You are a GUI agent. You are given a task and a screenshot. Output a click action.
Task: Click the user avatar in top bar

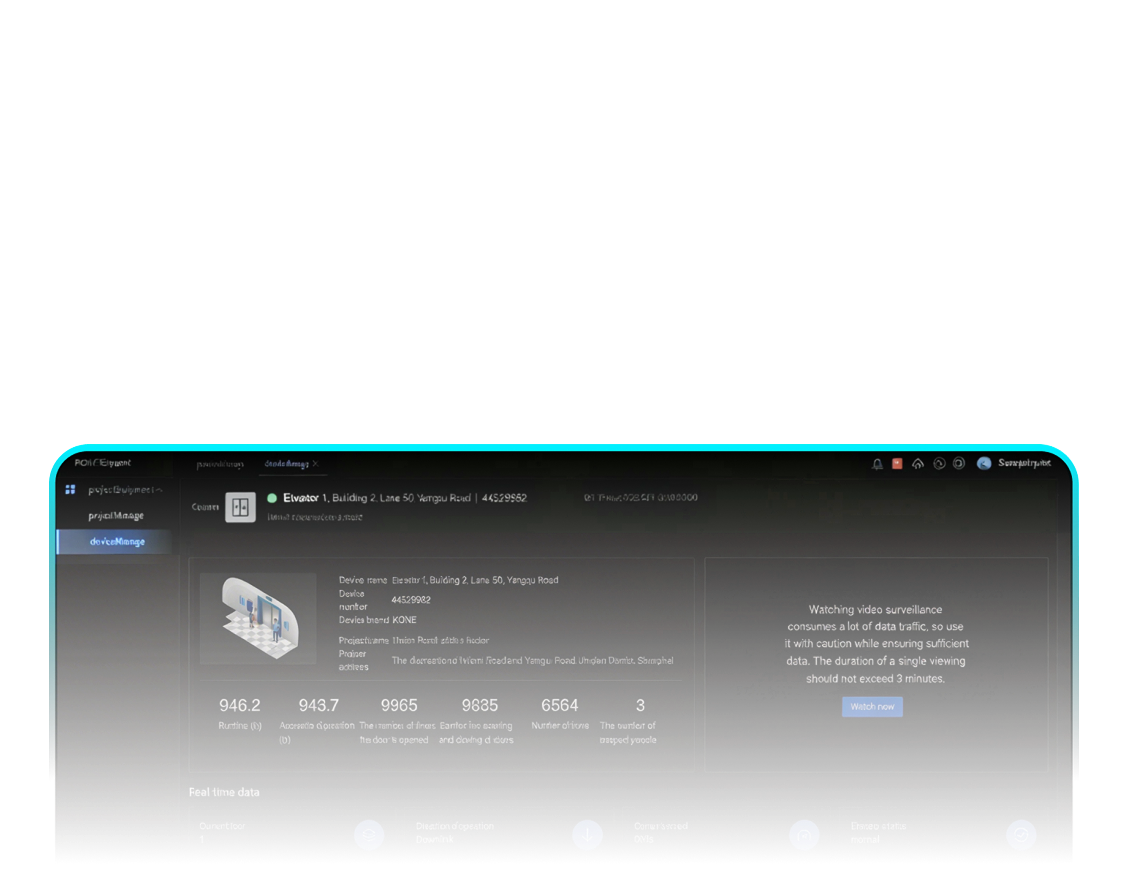point(984,464)
